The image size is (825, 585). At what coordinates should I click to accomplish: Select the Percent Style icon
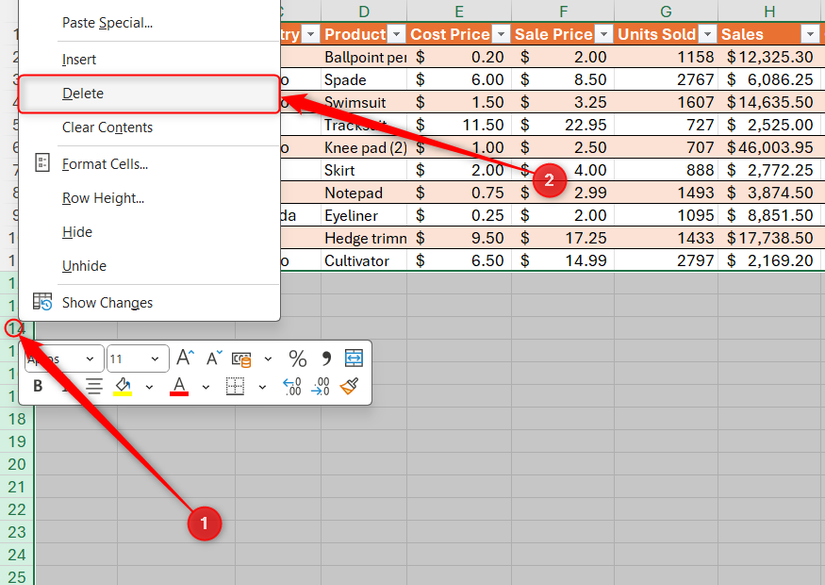[297, 357]
